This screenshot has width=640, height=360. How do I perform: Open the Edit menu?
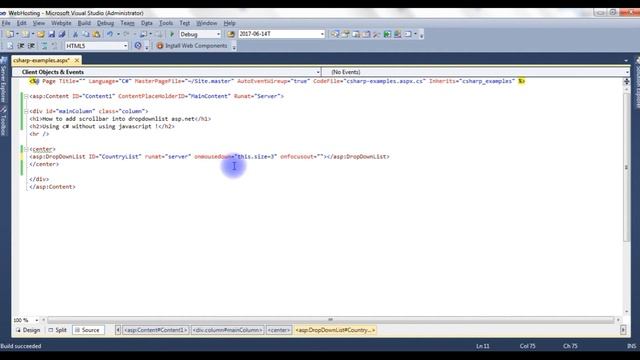21,23
